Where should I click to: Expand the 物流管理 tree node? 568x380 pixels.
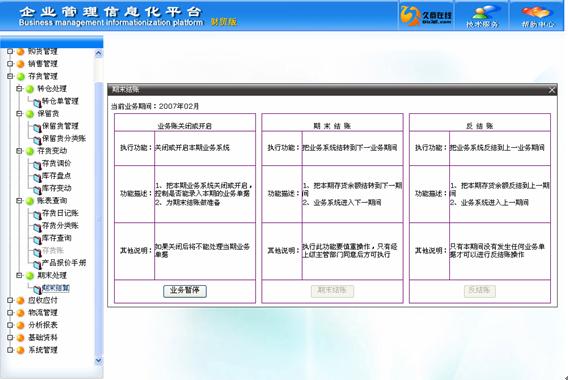click(11, 313)
